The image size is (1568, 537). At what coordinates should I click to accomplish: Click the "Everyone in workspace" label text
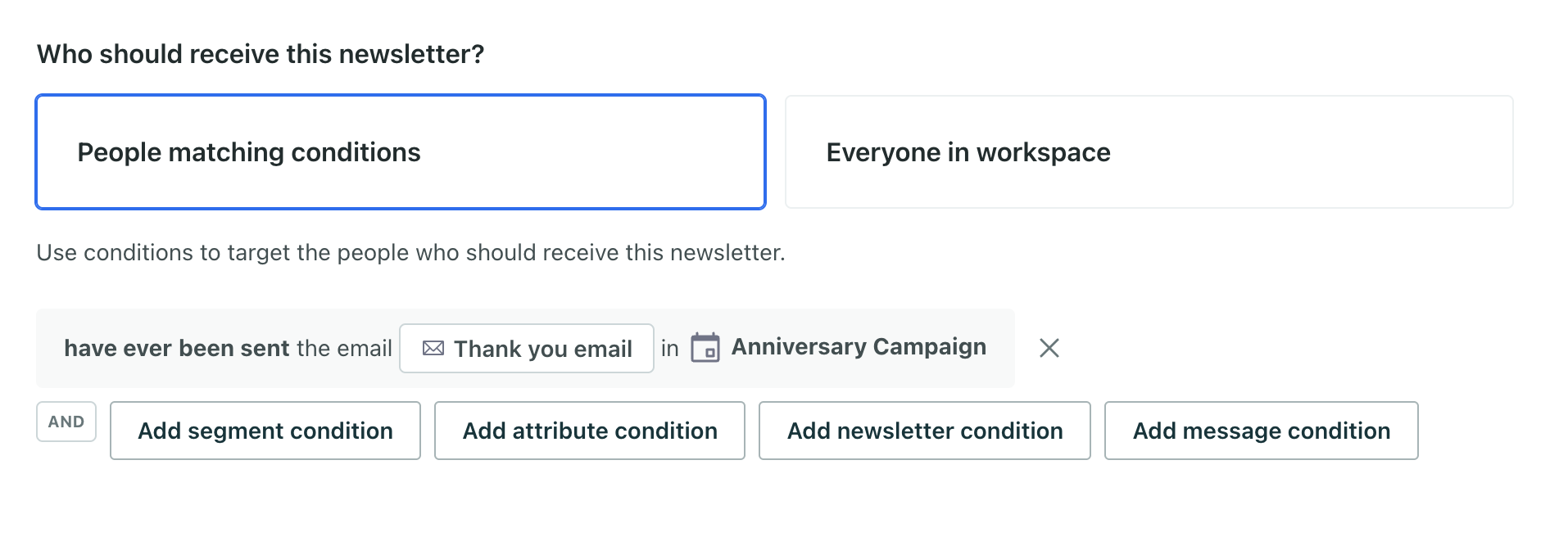(x=968, y=152)
